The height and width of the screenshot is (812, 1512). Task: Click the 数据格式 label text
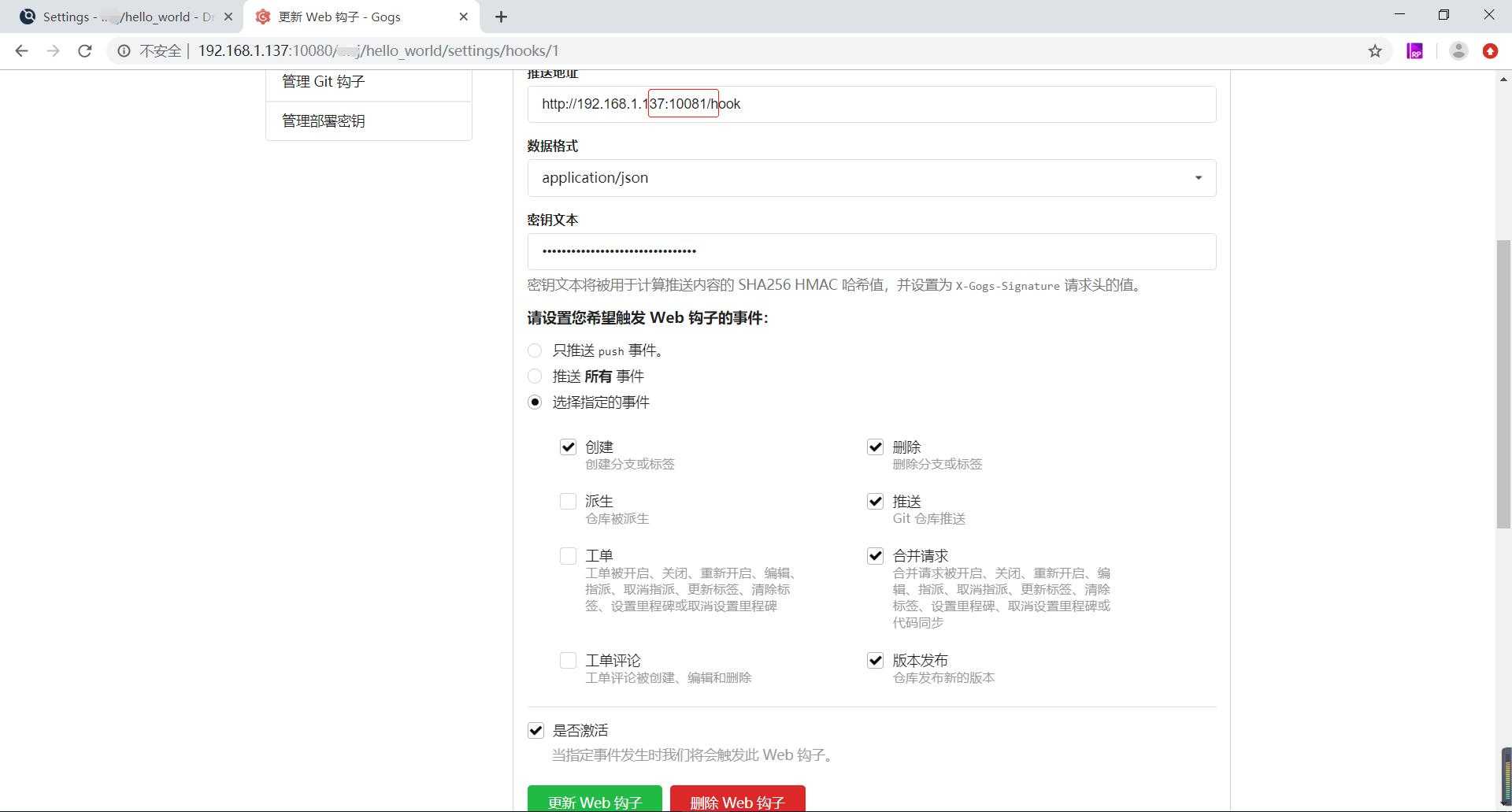coord(552,146)
